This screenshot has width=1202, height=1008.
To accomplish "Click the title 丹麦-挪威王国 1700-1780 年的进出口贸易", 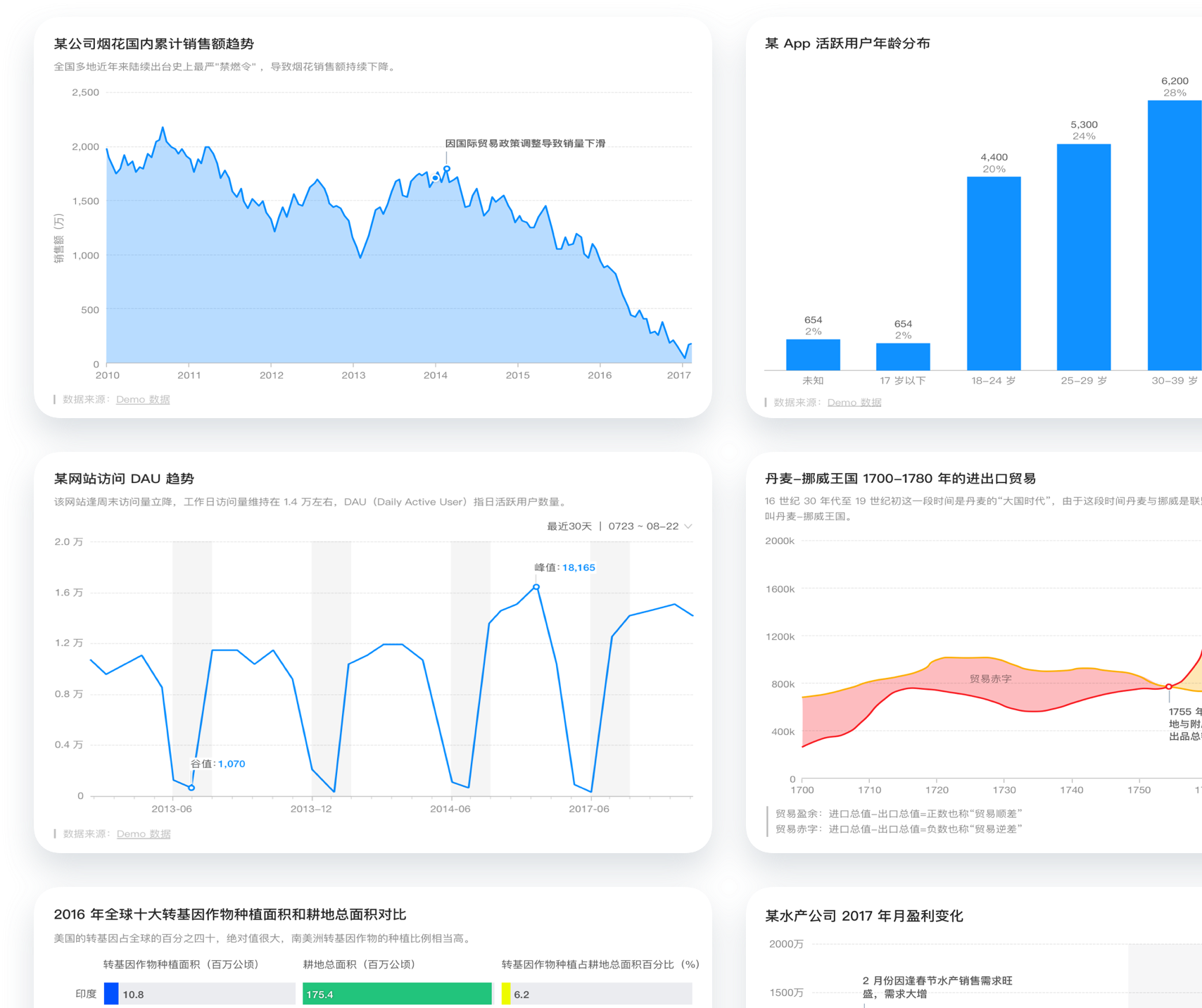I will (900, 479).
